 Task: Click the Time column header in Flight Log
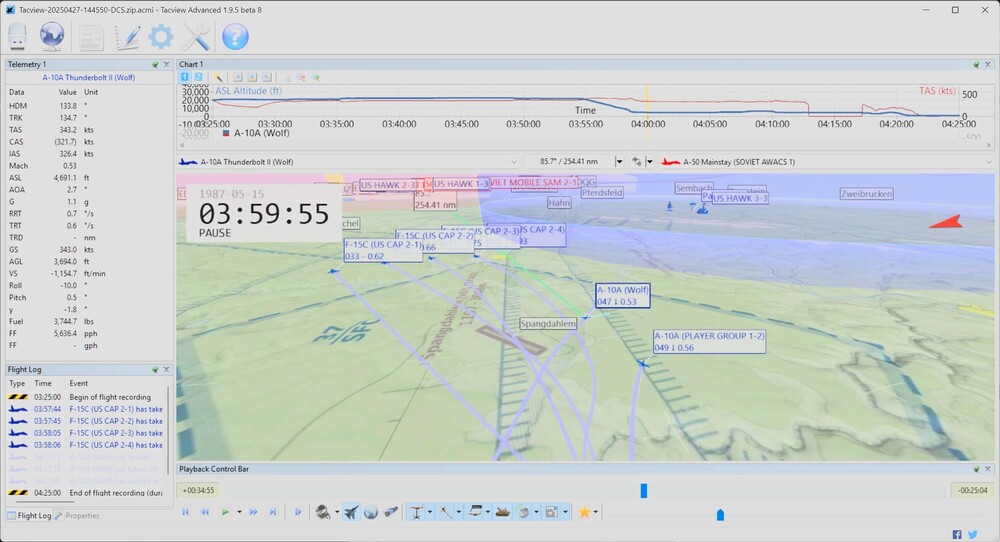[43, 383]
